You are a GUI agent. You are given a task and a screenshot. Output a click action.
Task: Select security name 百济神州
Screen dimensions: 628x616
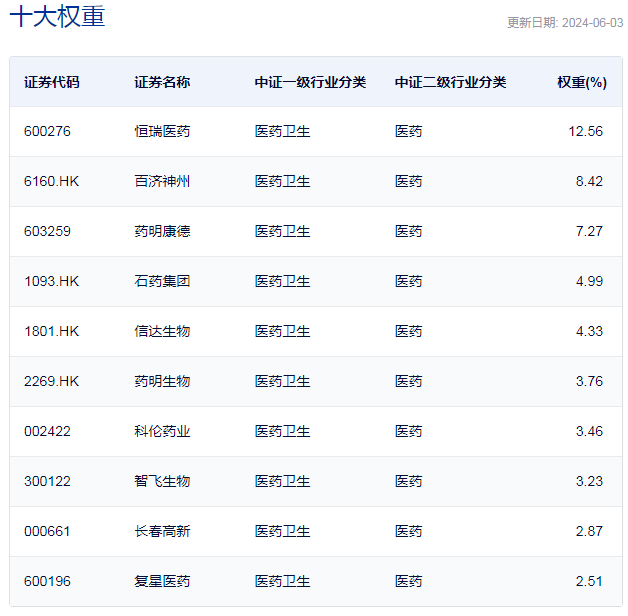(162, 181)
